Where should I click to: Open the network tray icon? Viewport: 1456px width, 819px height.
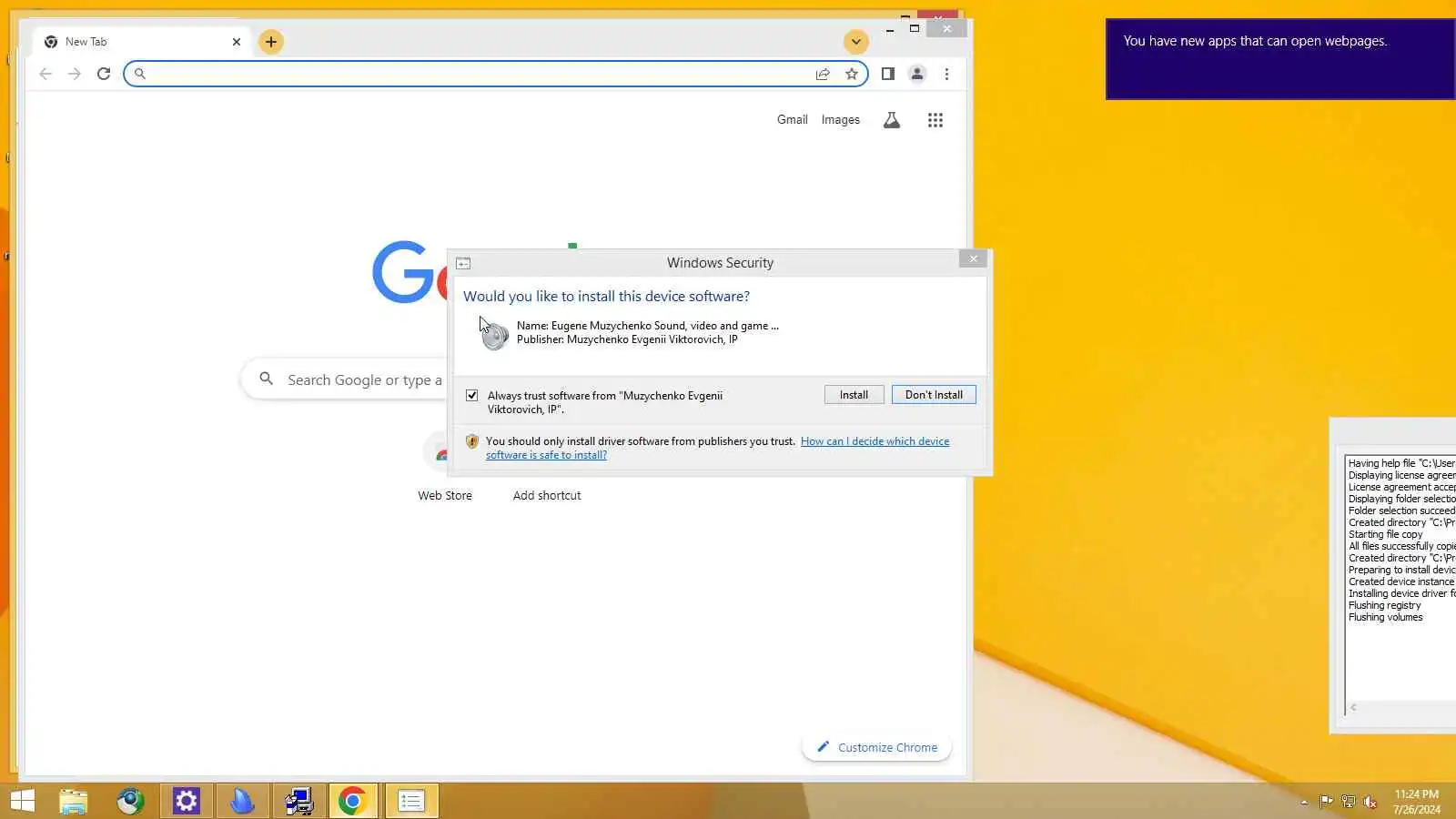[1348, 802]
